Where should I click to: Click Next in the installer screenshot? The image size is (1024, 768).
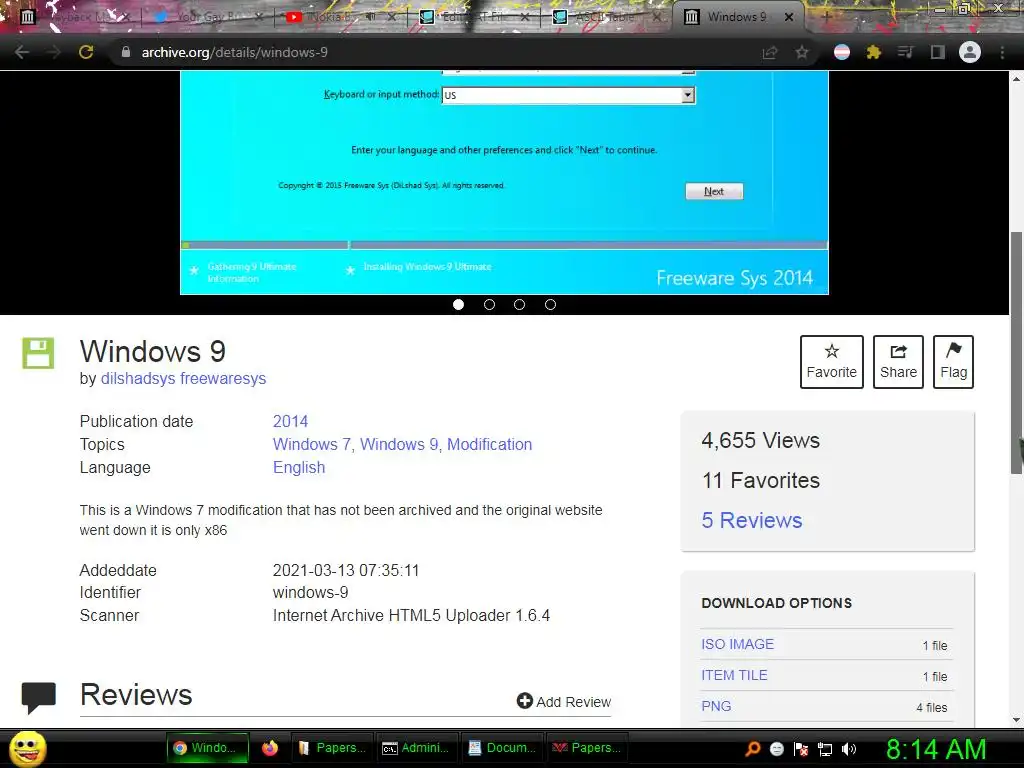click(714, 191)
